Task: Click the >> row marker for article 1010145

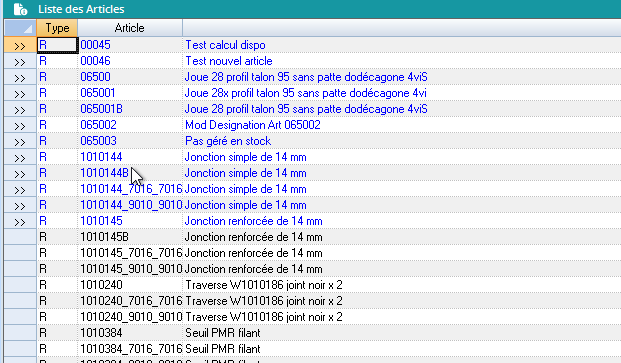Action: (x=20, y=221)
